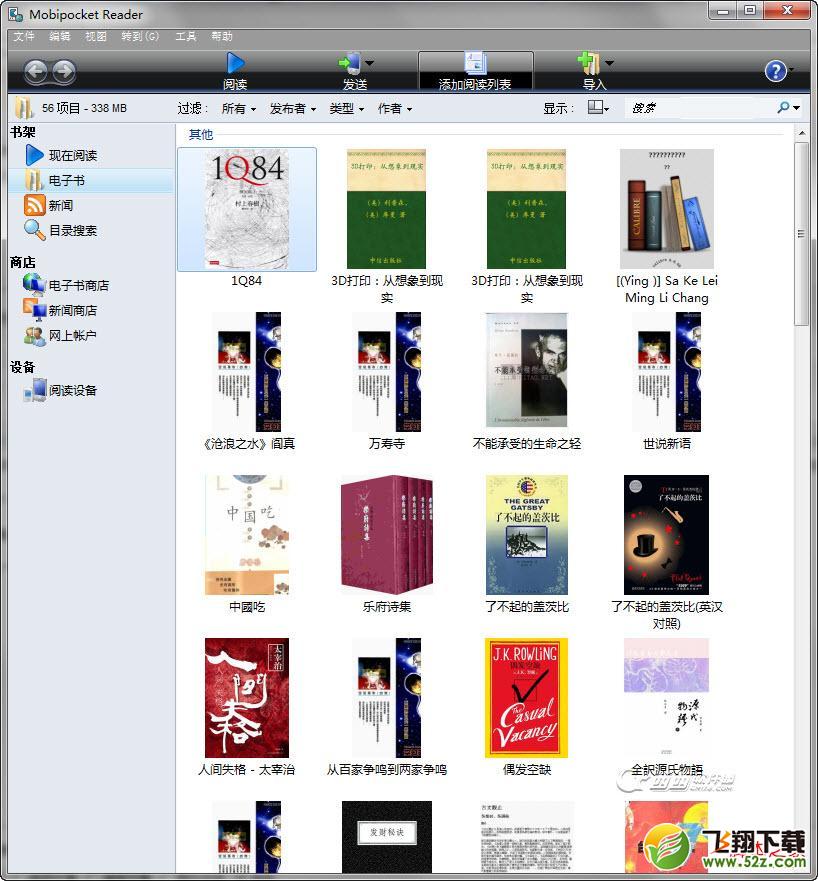Select the 1Q84 book cover
Screen dimensions: 818x881
point(247,209)
